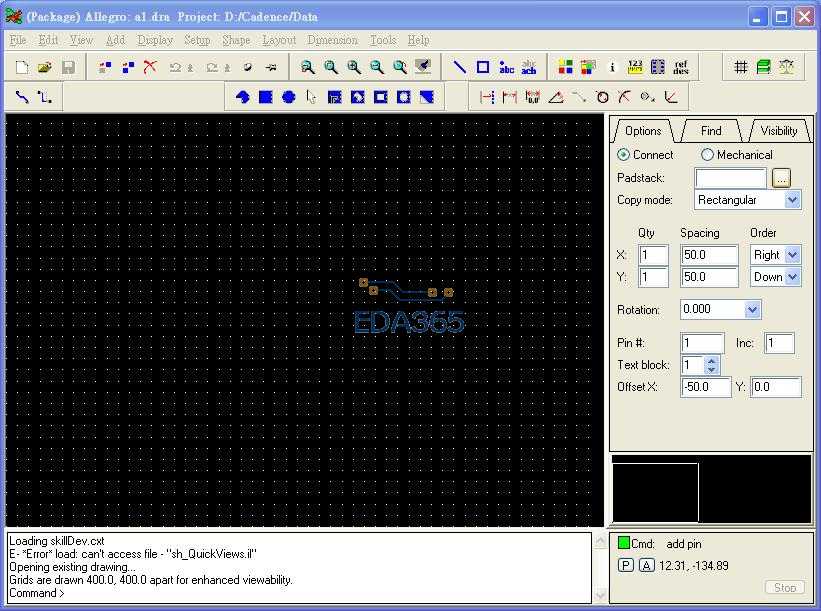Image resolution: width=821 pixels, height=611 pixels.
Task: Click the Inc input field
Action: [779, 343]
